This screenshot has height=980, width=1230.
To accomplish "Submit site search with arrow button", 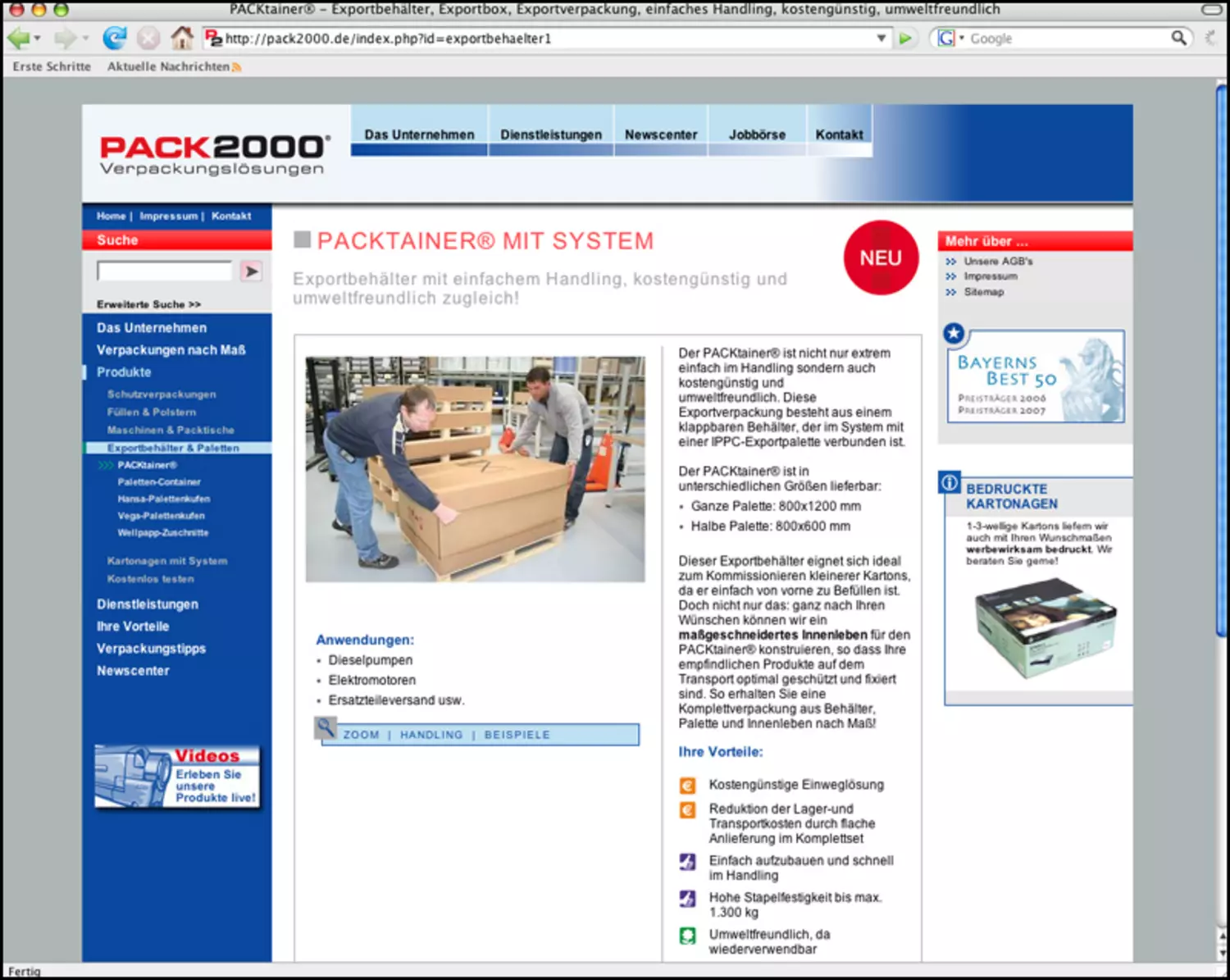I will 251,271.
